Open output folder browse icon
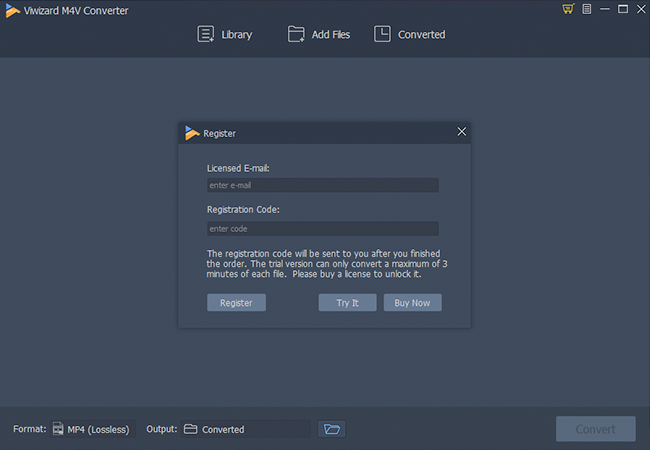The width and height of the screenshot is (650, 450). 332,429
